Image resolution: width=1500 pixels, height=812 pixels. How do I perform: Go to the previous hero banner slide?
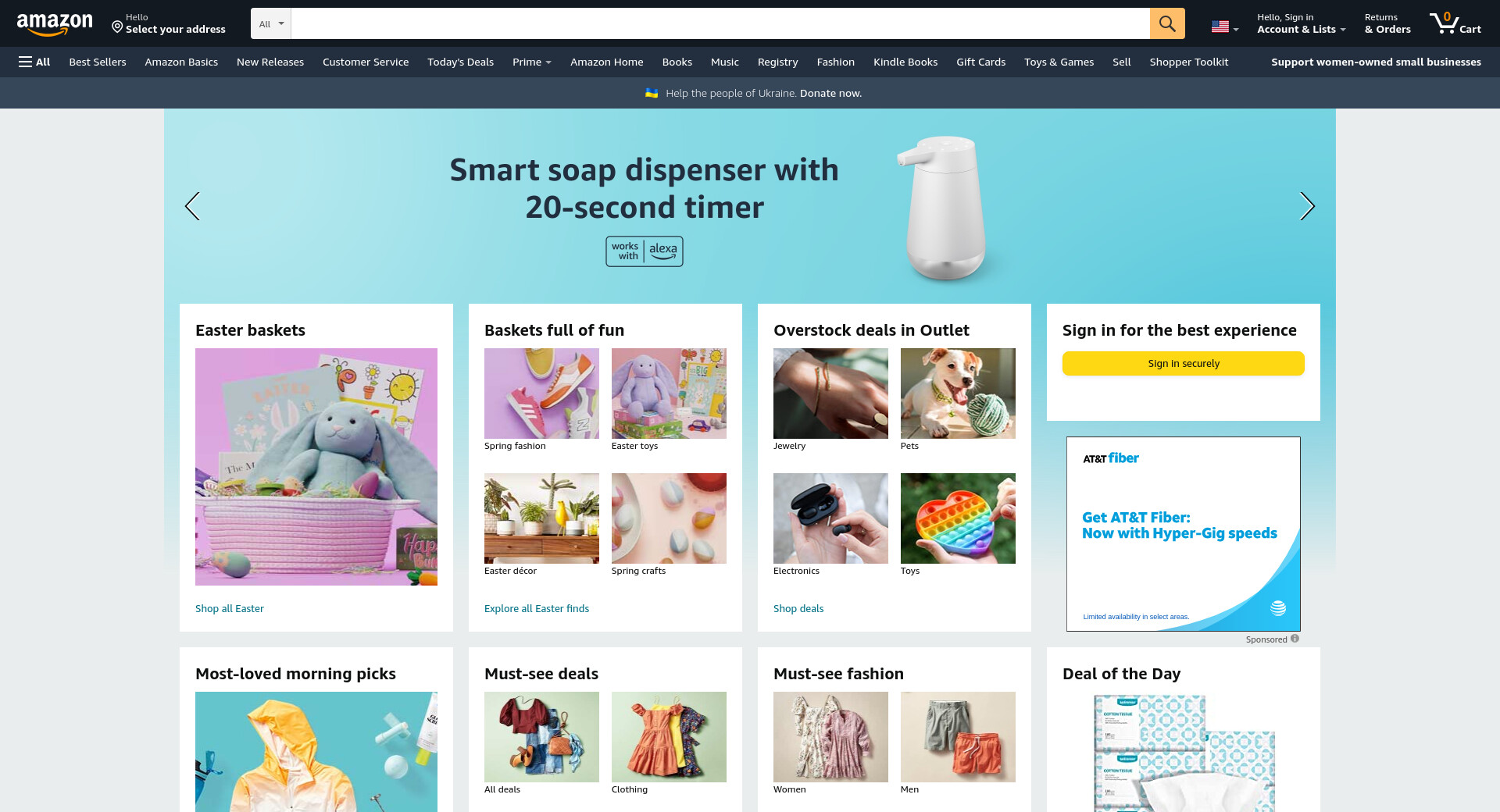tap(192, 206)
